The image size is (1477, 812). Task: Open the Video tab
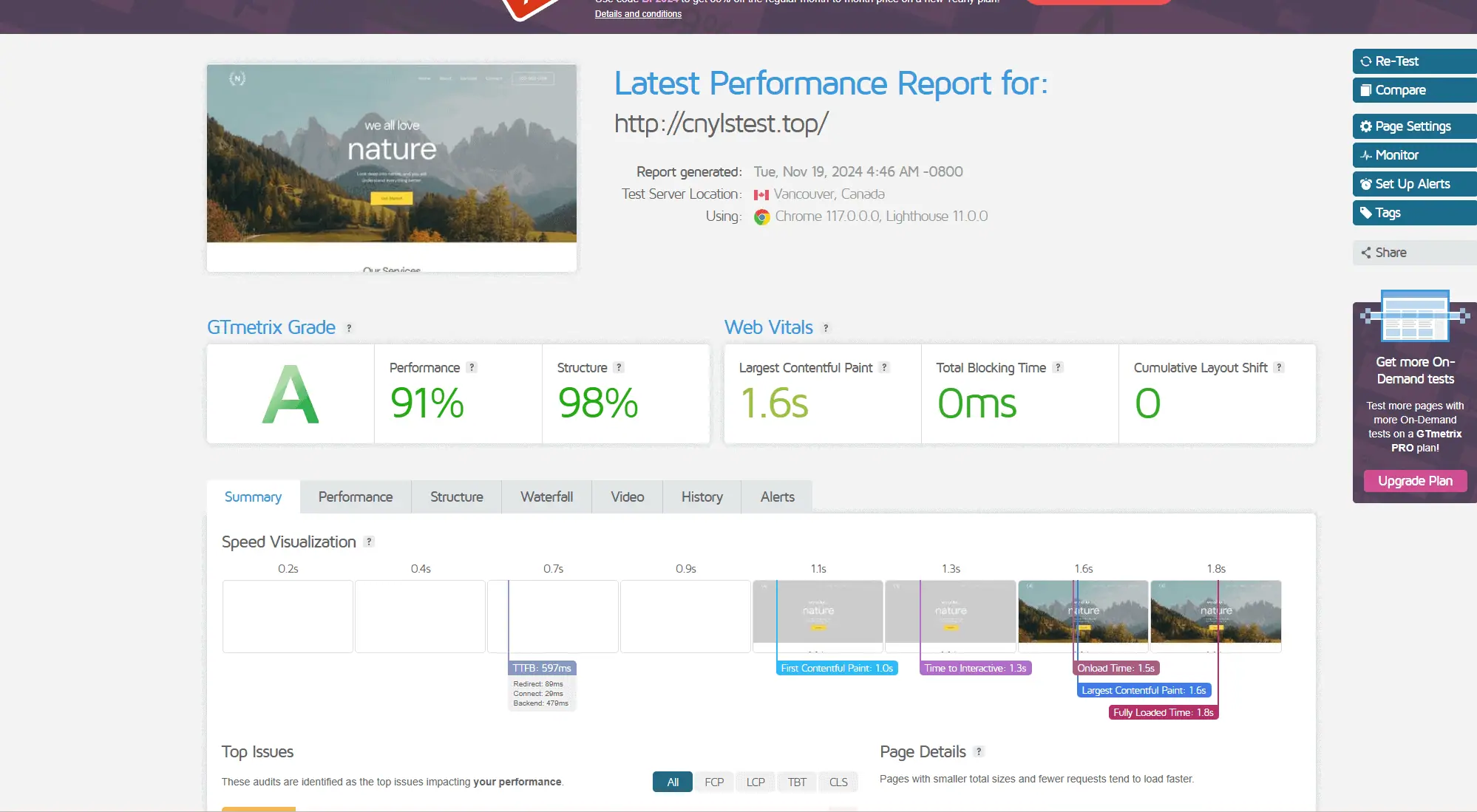pos(628,497)
